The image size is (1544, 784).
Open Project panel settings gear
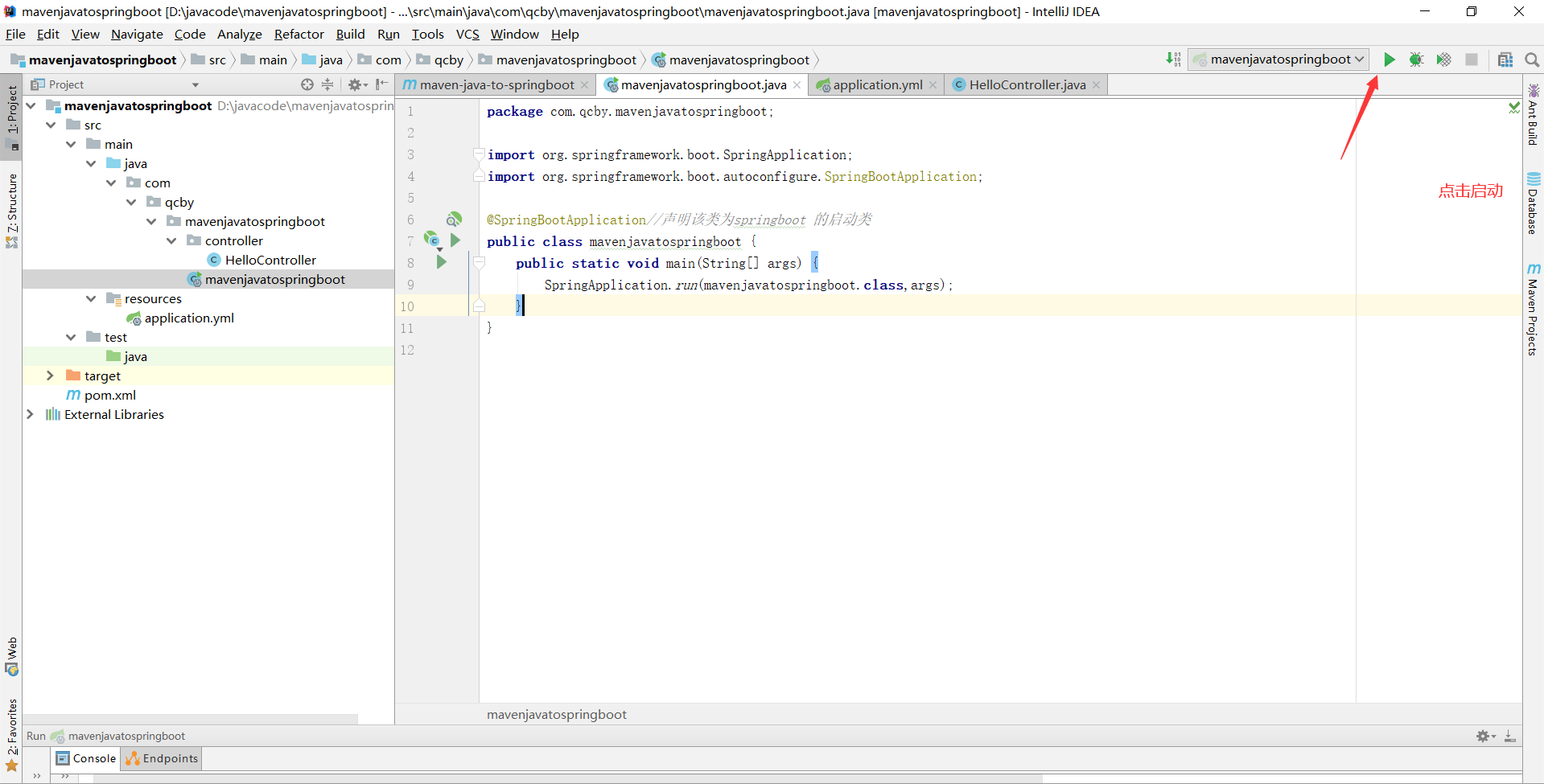356,84
